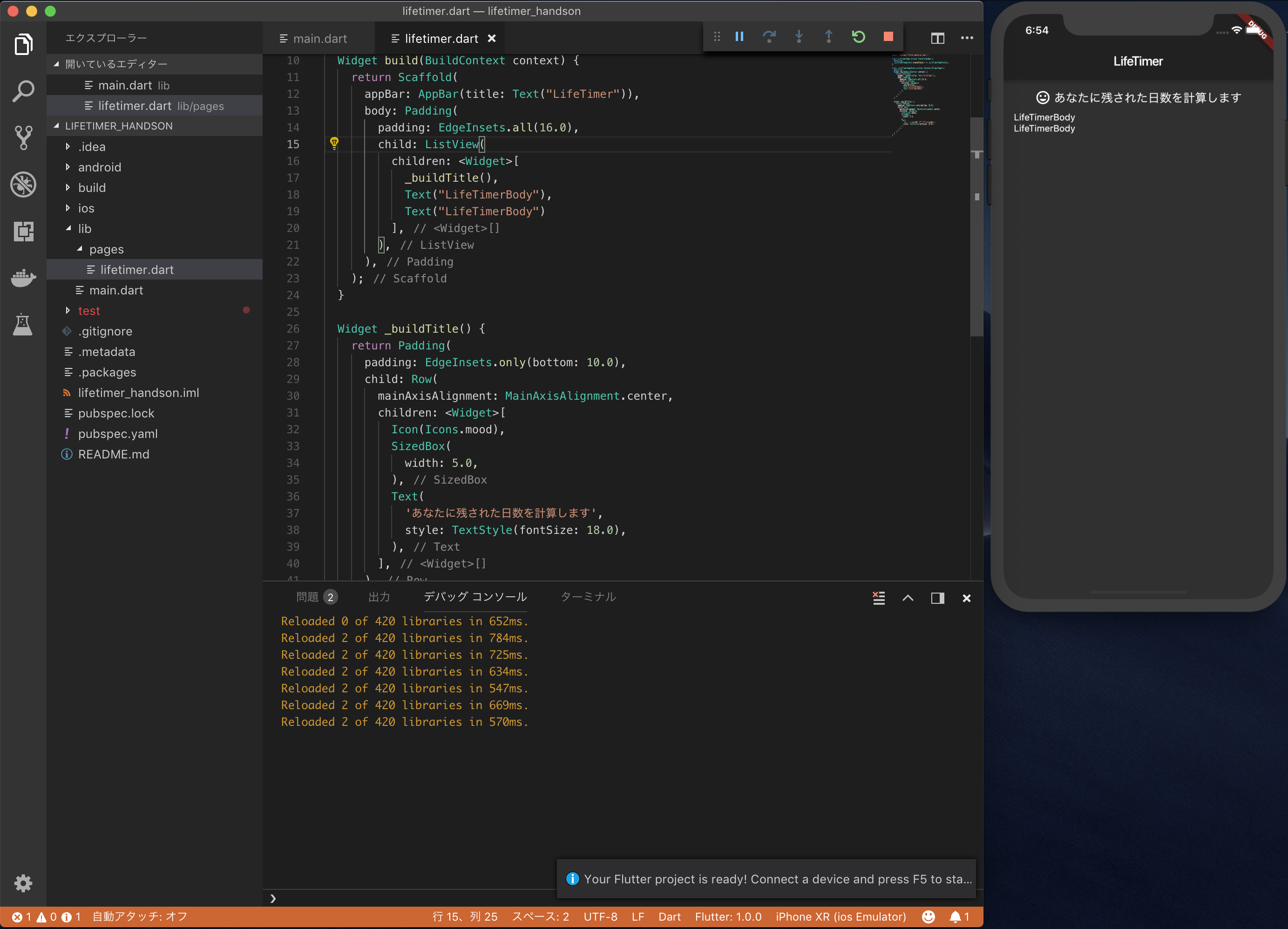This screenshot has height=929, width=1288.
Task: Open main.dart under open editors list
Action: (155, 85)
